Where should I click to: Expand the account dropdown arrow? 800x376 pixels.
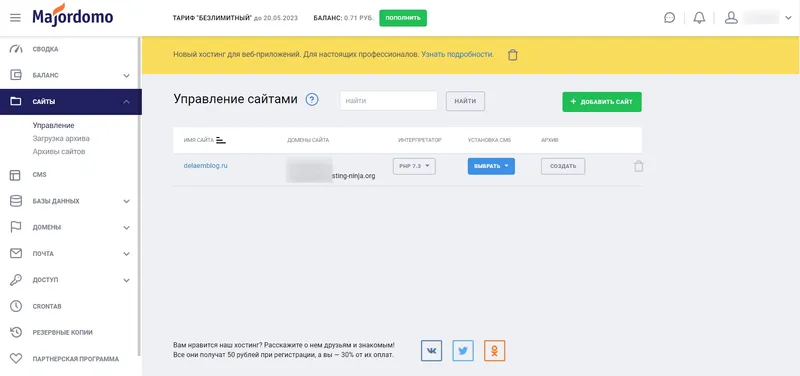[x=788, y=18]
